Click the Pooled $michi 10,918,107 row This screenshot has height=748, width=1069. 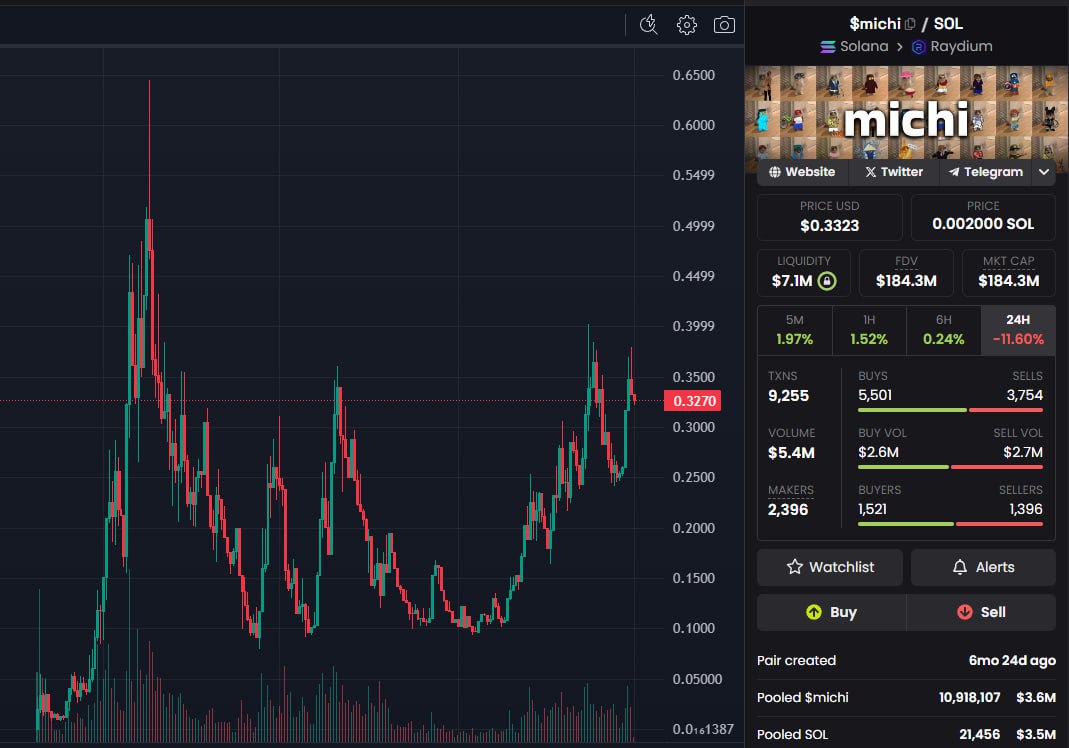click(x=906, y=698)
